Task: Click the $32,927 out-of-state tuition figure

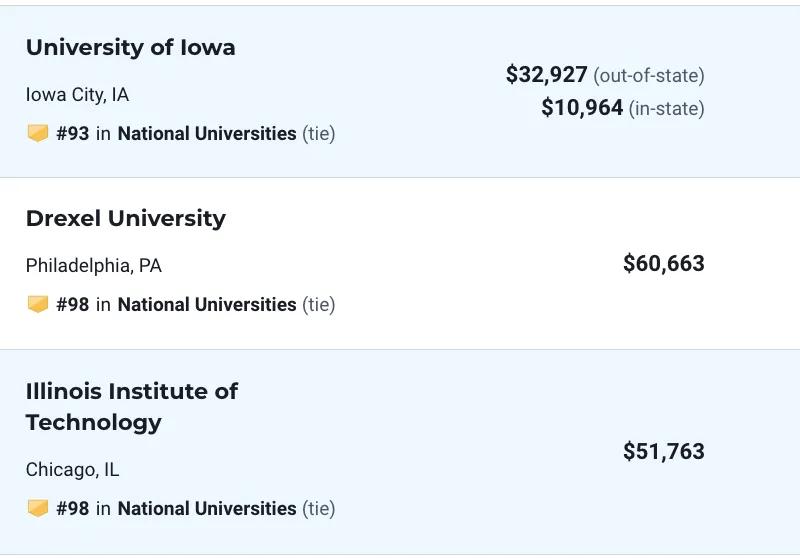Action: coord(546,74)
